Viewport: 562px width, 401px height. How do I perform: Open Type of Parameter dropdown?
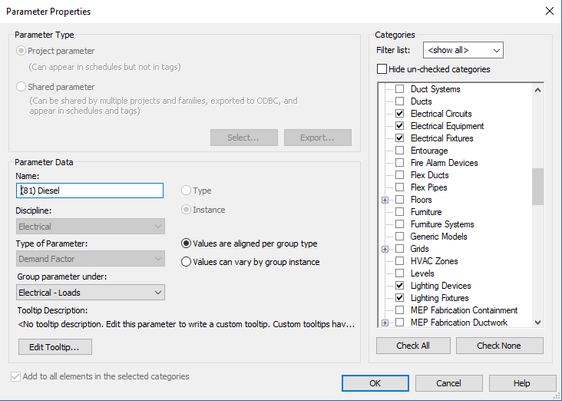(90, 259)
